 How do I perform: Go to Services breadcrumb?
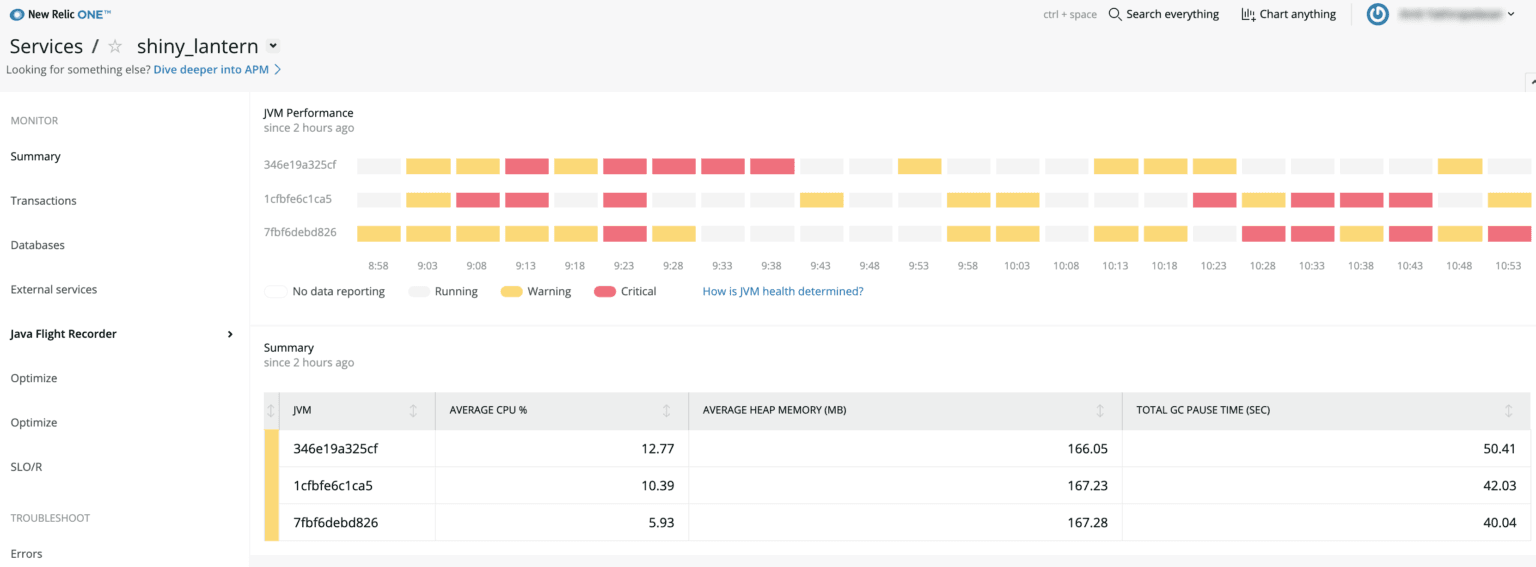pyautogui.click(x=46, y=46)
